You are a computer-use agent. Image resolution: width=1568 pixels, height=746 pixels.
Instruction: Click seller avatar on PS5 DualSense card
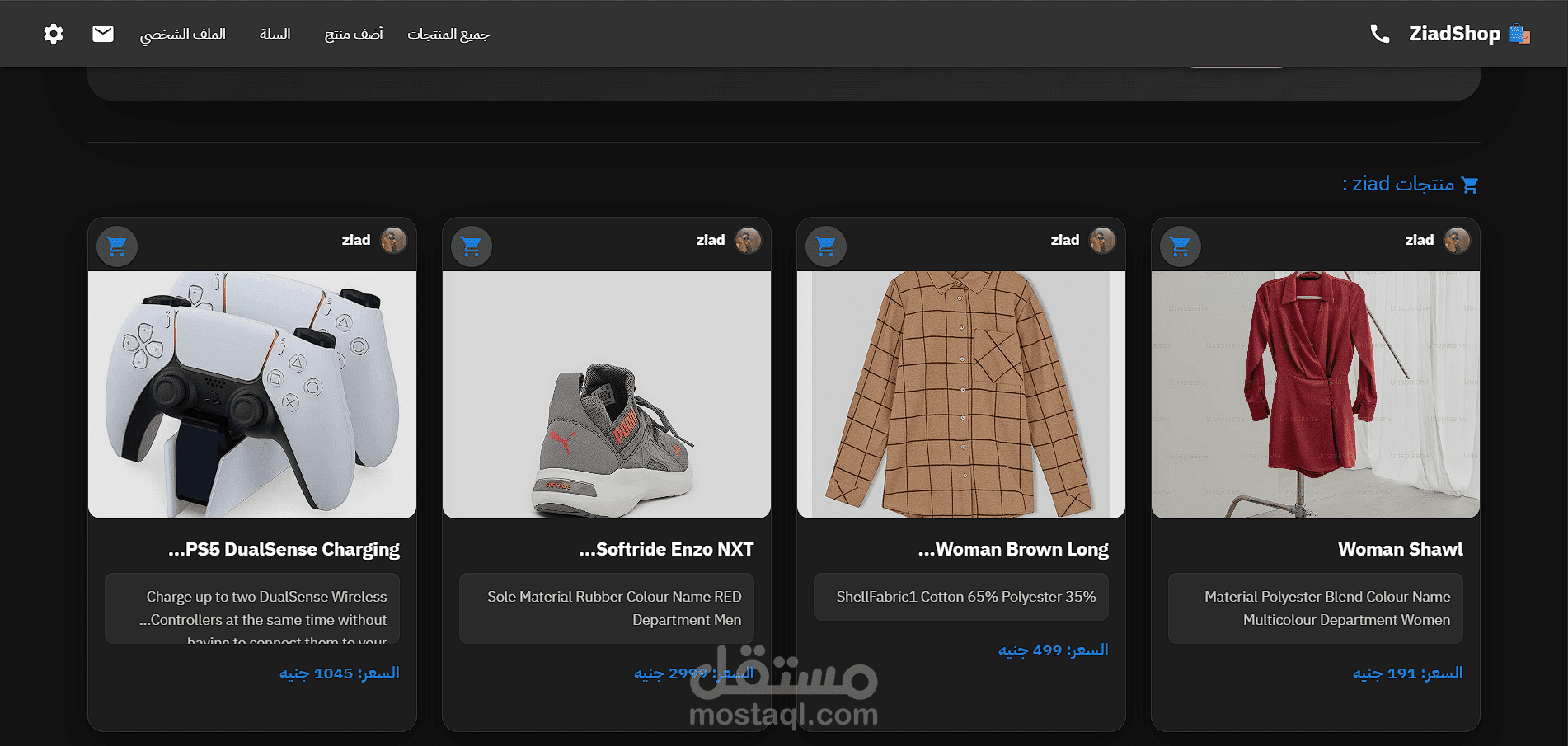tap(393, 241)
